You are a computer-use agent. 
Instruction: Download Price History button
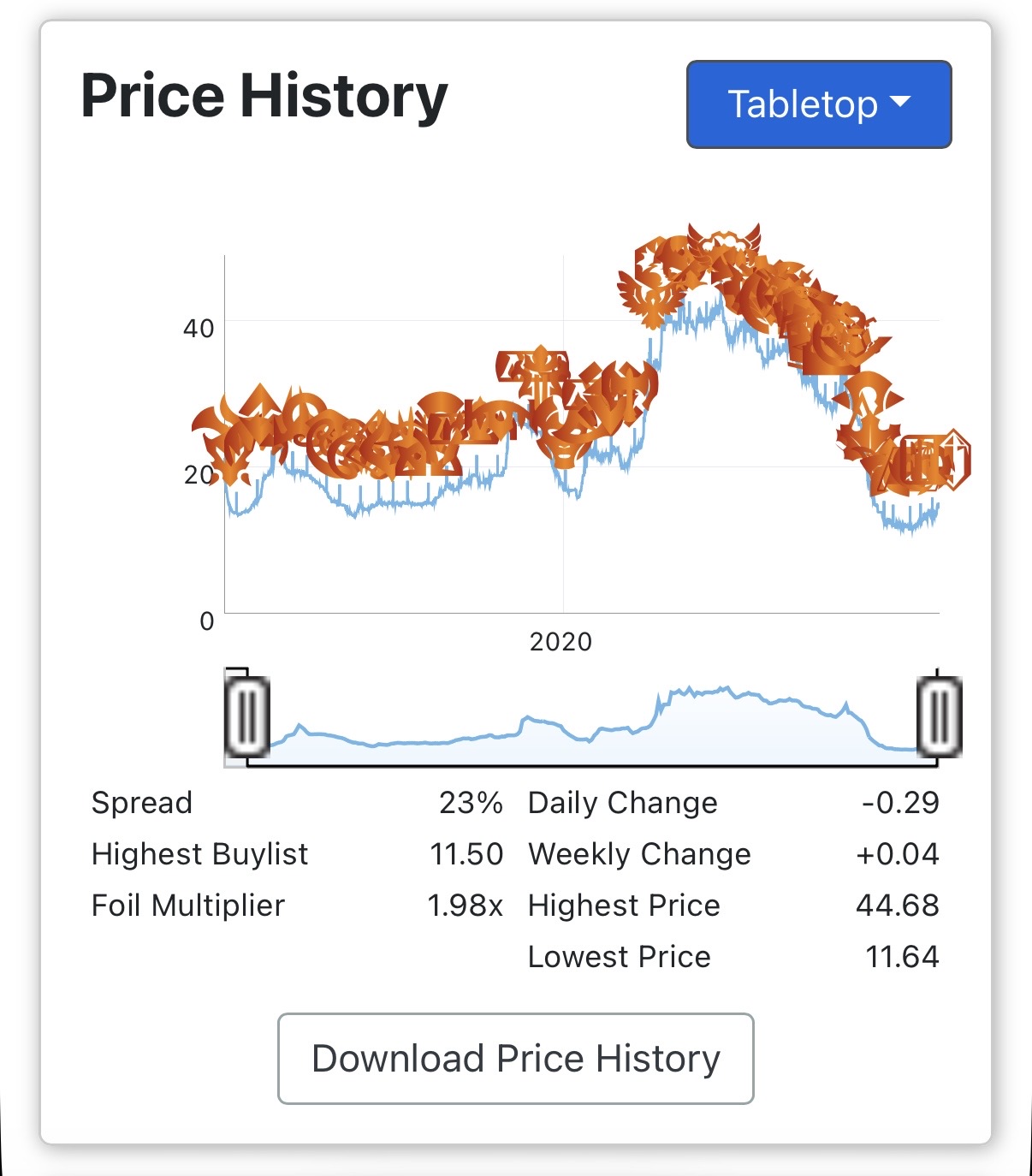point(516,1059)
